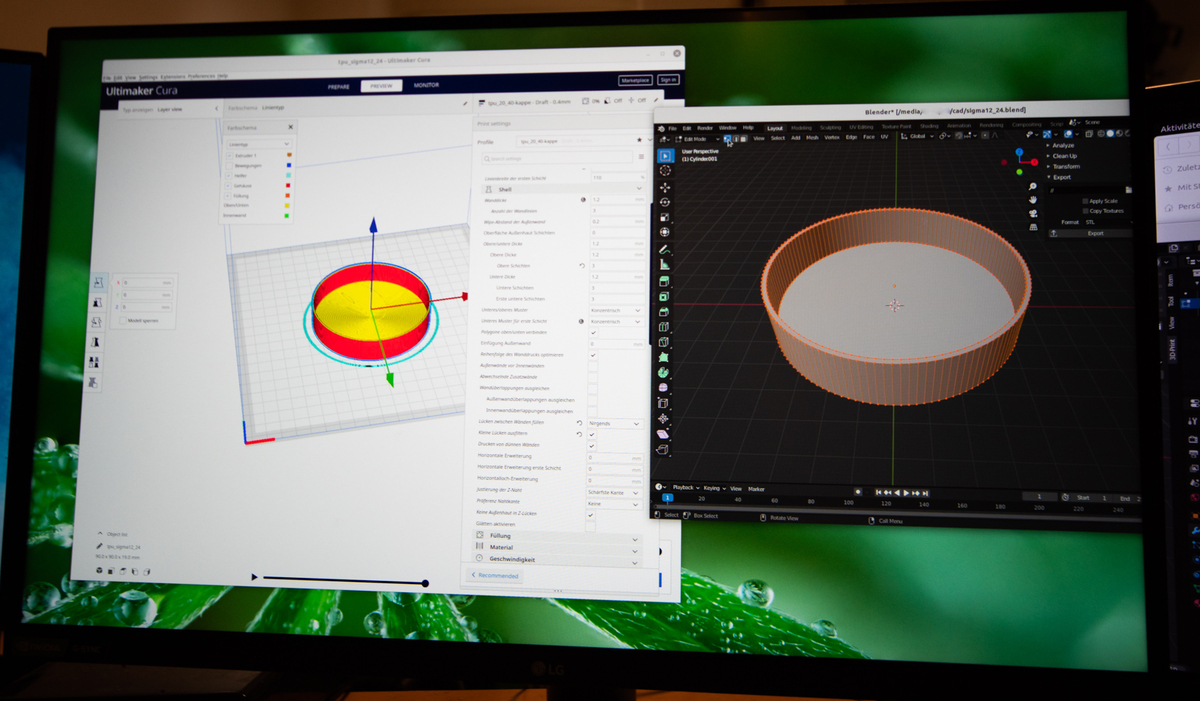Open Cura settings visibility hamburger menu

pyautogui.click(x=641, y=157)
